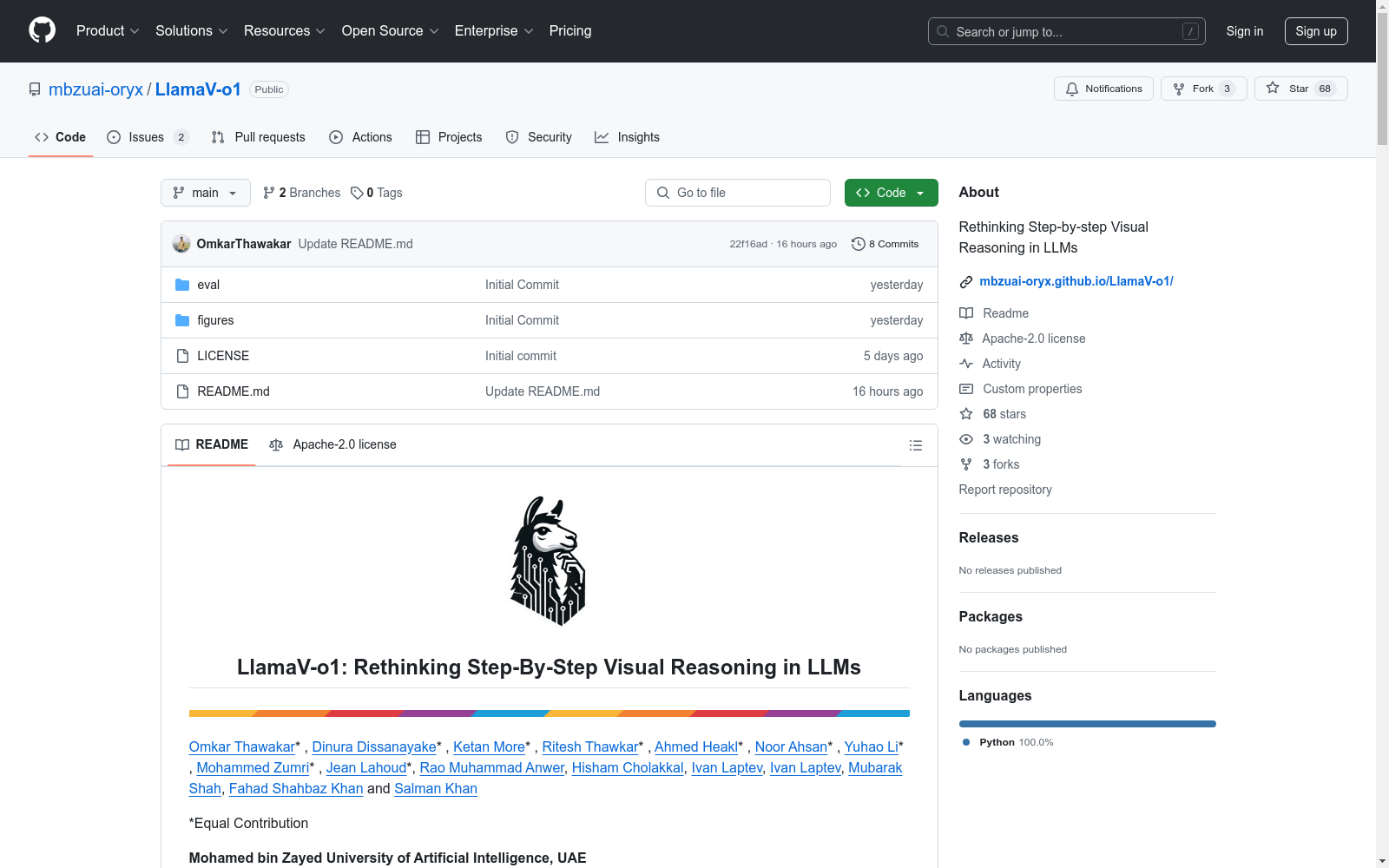The width and height of the screenshot is (1389, 868).
Task: Click the Go to file search field
Action: pos(738,193)
